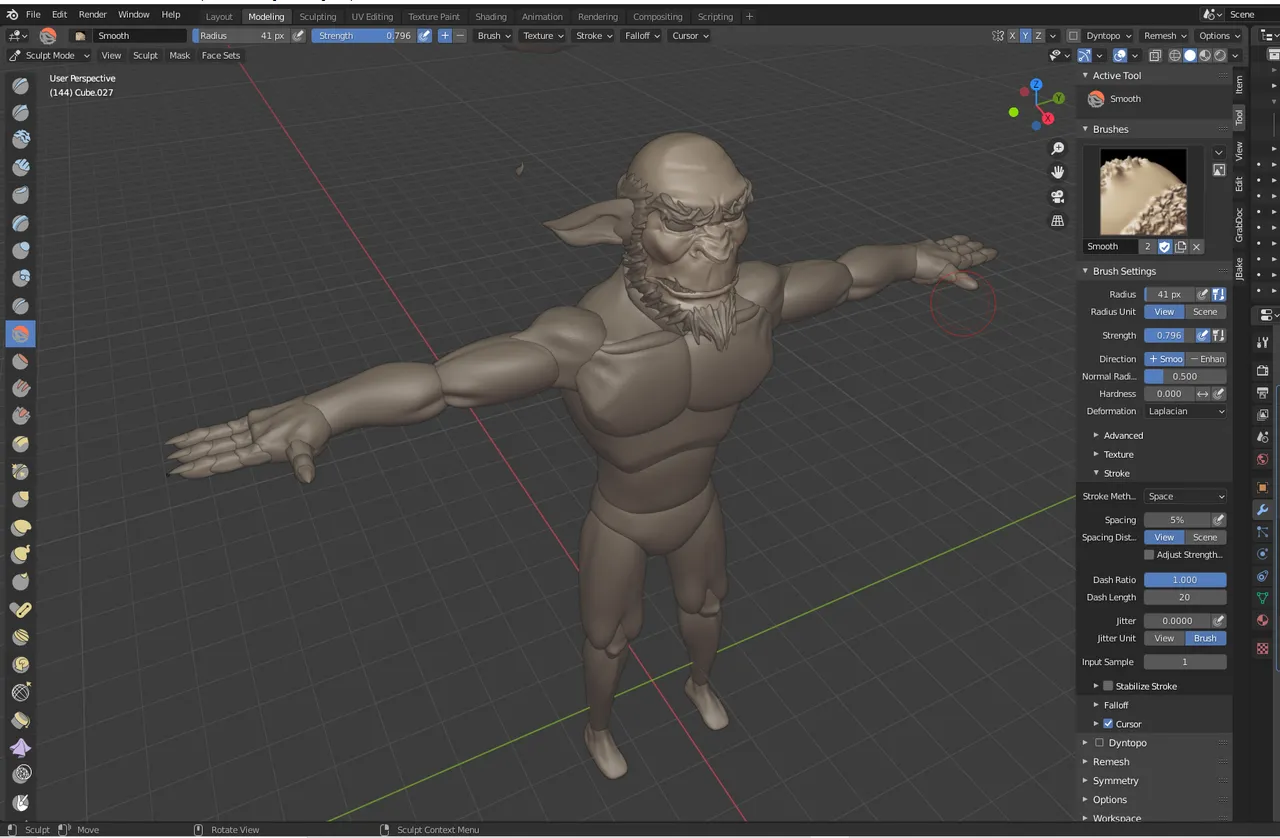1280x838 pixels.
Task: Toggle Z axis symmetry
Action: click(x=1038, y=35)
